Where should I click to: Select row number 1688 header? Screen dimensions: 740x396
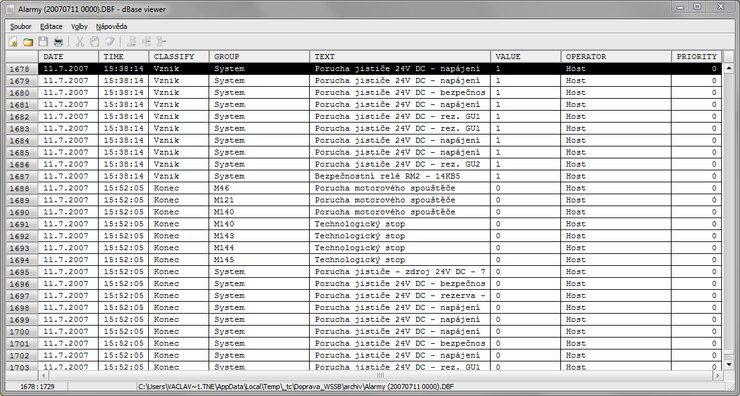22,188
